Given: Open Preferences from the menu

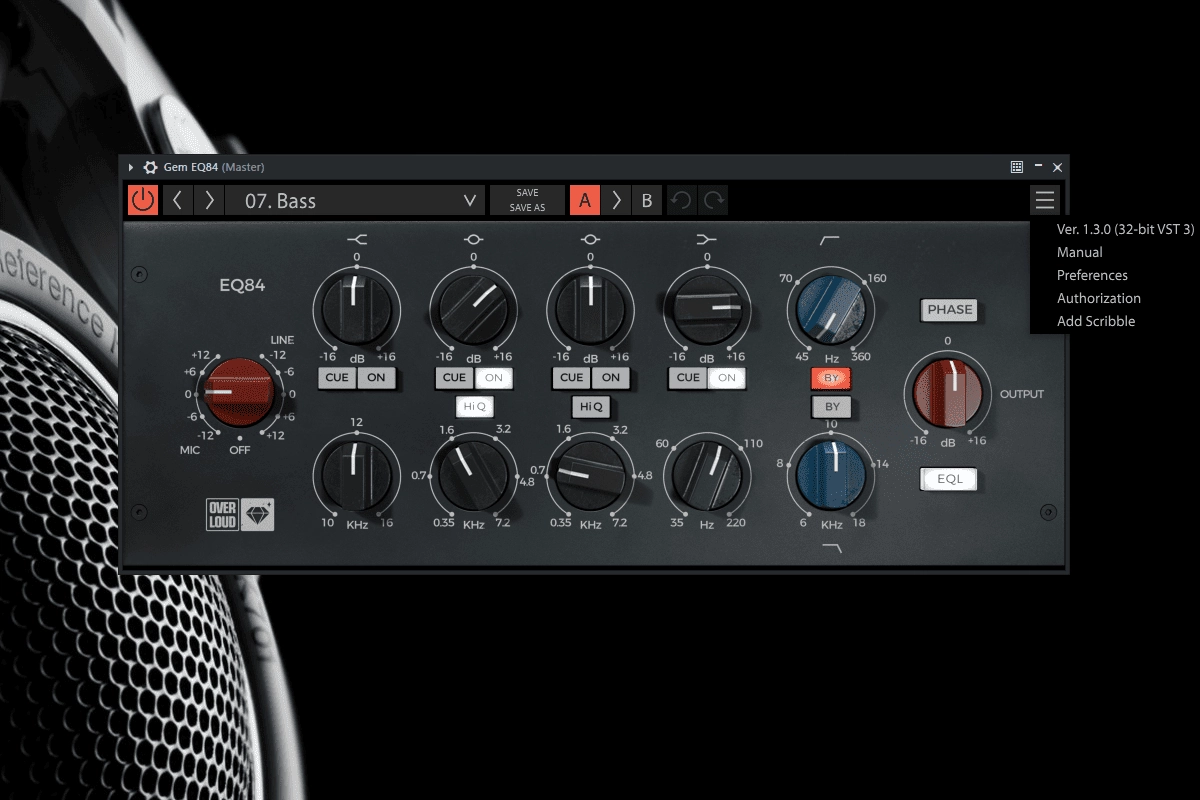Looking at the screenshot, I should 1092,275.
